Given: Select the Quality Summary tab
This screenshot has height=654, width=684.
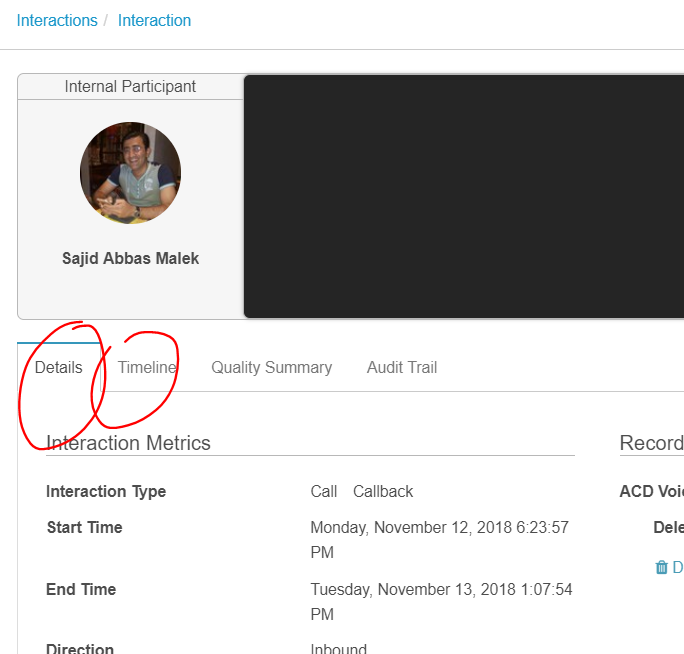Looking at the screenshot, I should [271, 367].
